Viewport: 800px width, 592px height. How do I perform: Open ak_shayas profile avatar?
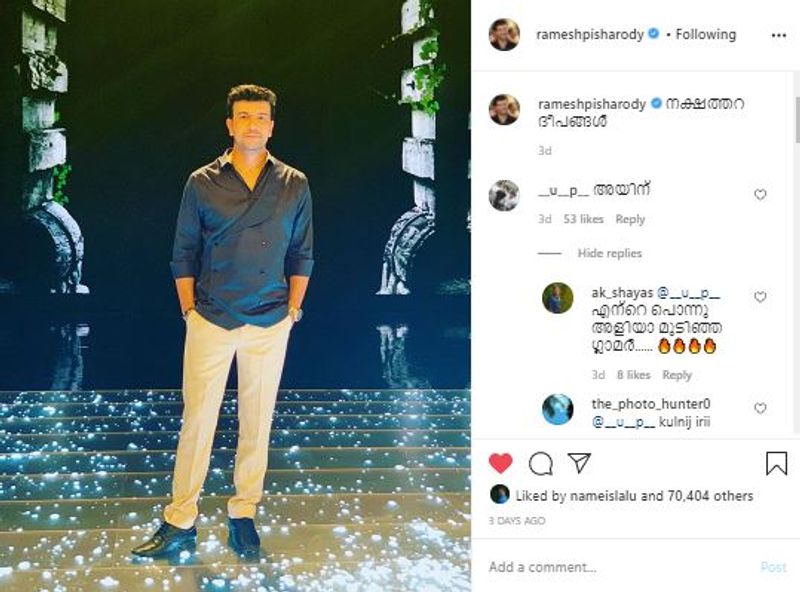(x=558, y=298)
